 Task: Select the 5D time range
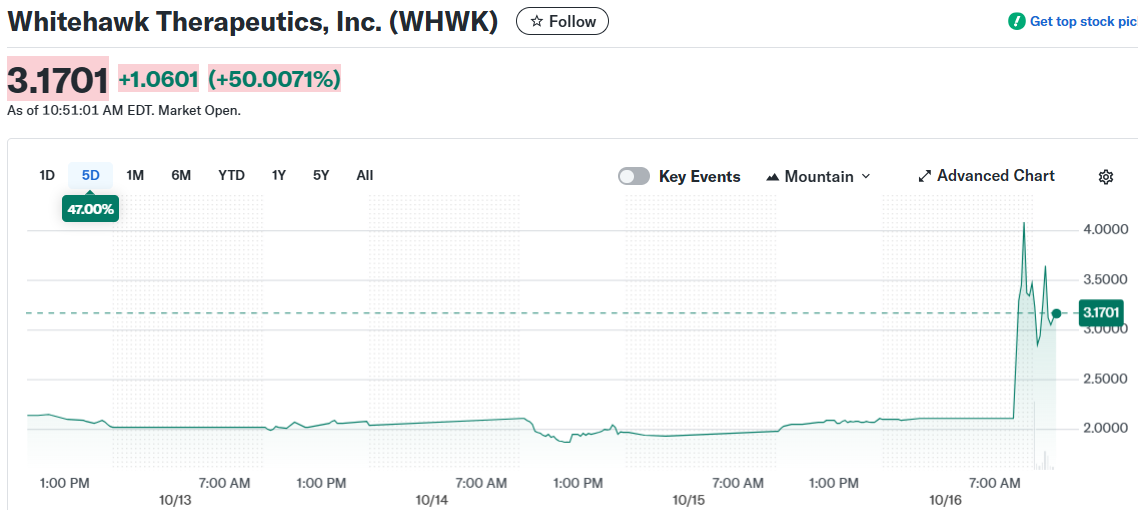click(x=91, y=175)
